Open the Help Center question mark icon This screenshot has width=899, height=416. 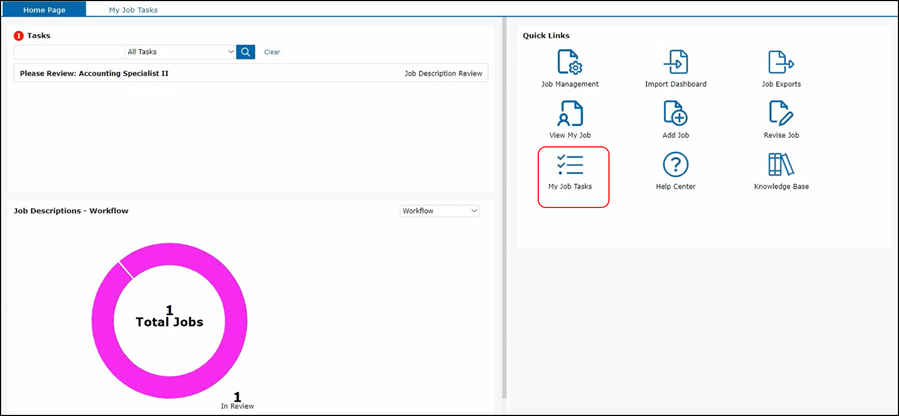676,166
